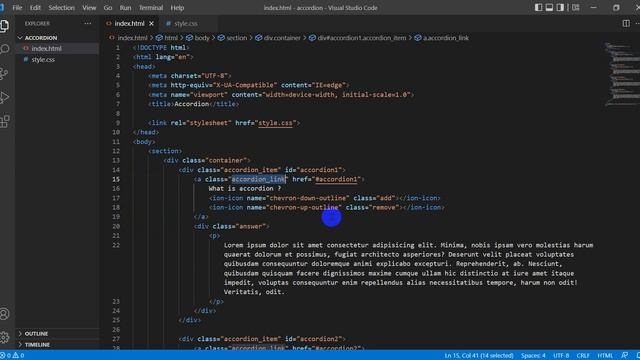The image size is (640, 360).
Task: Click line number 12 in the gutter
Action: tap(116, 151)
